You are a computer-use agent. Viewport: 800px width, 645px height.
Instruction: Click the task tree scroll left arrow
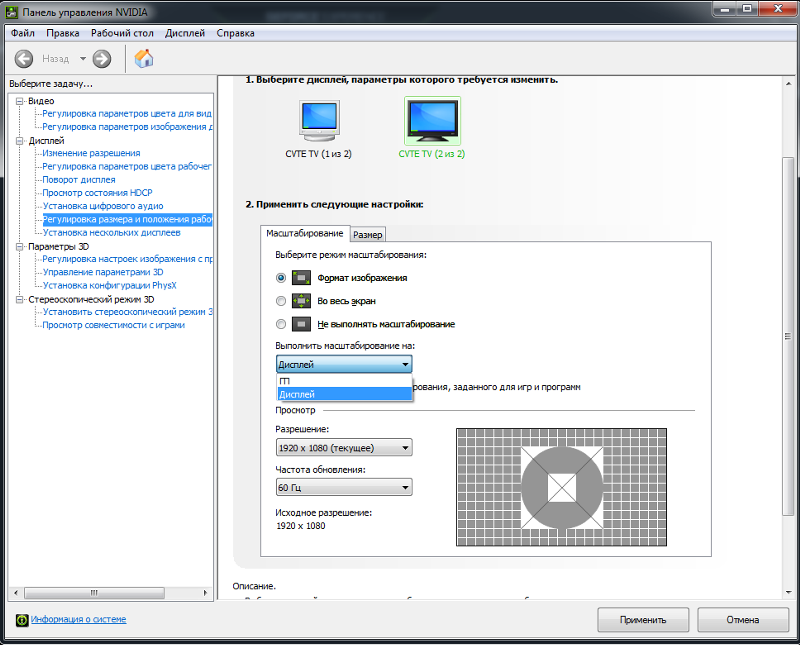point(16,593)
